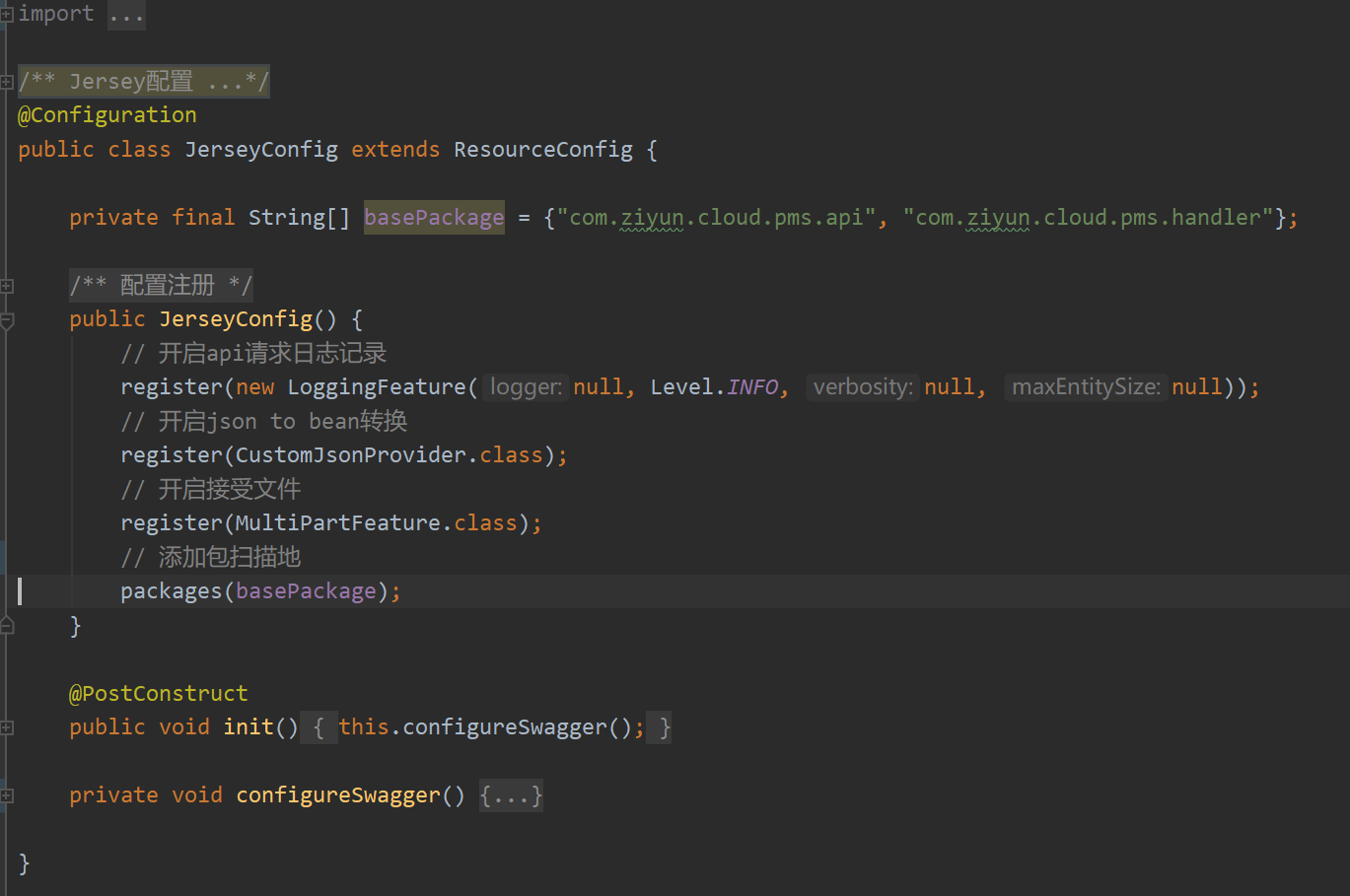Unfold the collapsed import '...' placeholder
This screenshot has width=1350, height=896.
126,15
